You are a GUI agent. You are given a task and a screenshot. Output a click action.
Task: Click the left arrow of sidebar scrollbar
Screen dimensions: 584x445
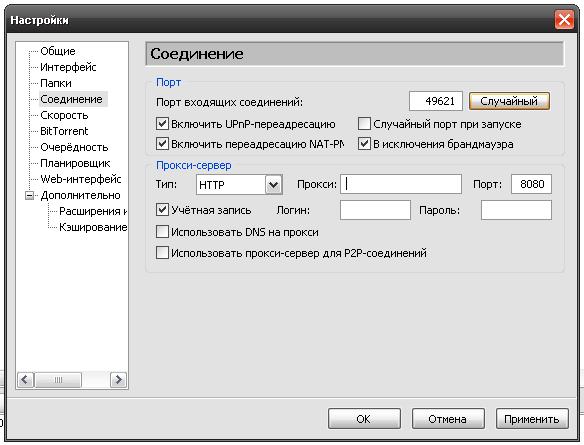[25, 380]
